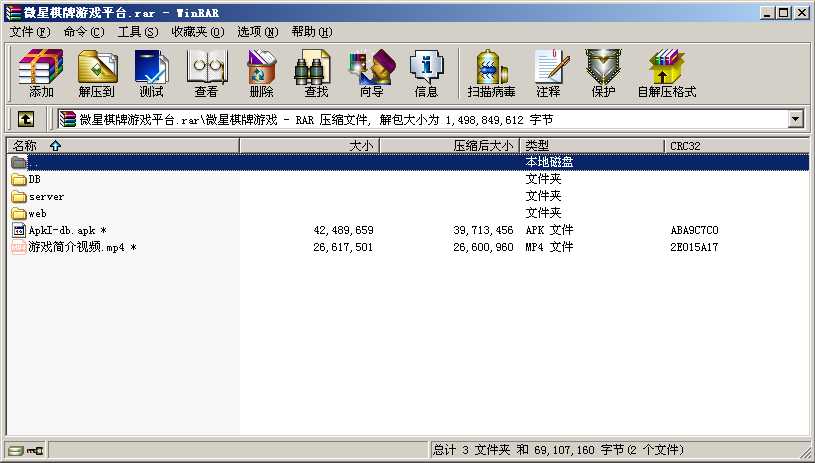This screenshot has width=815, height=463.
Task: Click the DB folder icon
Action: (19, 180)
